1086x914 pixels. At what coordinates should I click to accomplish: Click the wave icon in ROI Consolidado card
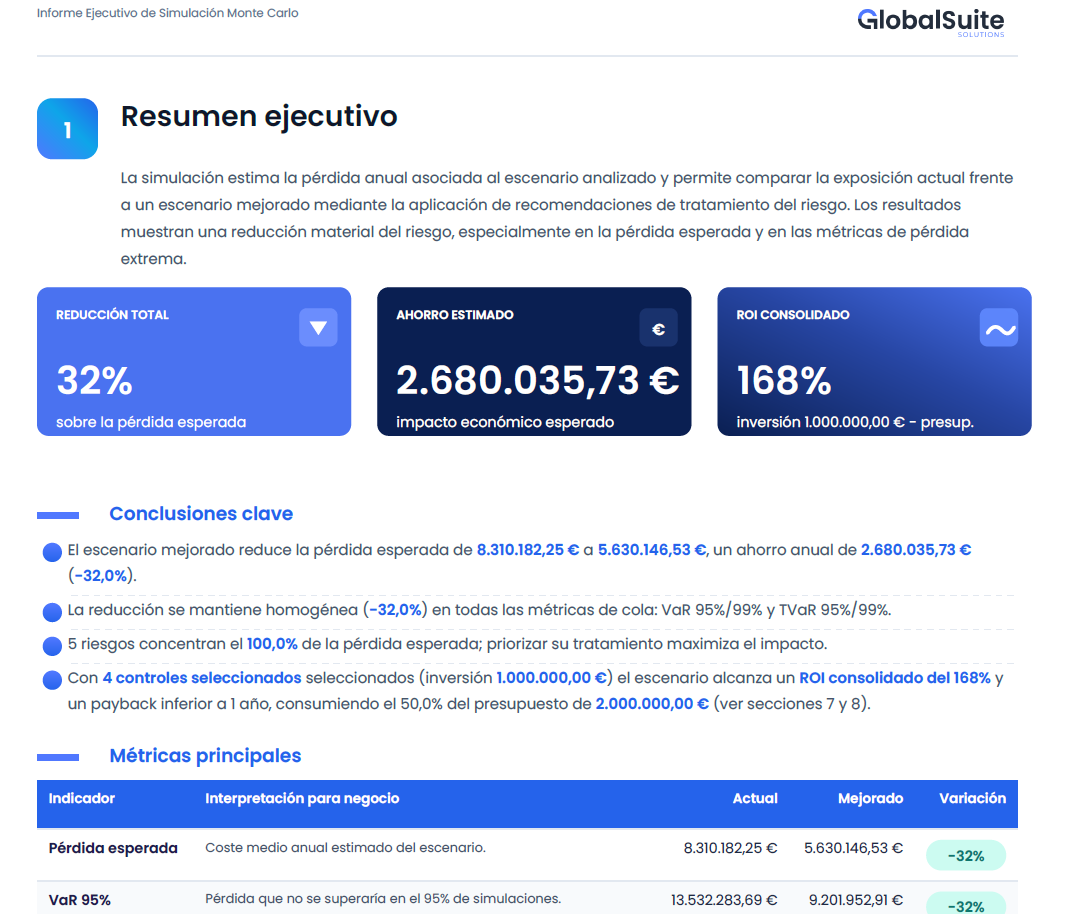(999, 328)
